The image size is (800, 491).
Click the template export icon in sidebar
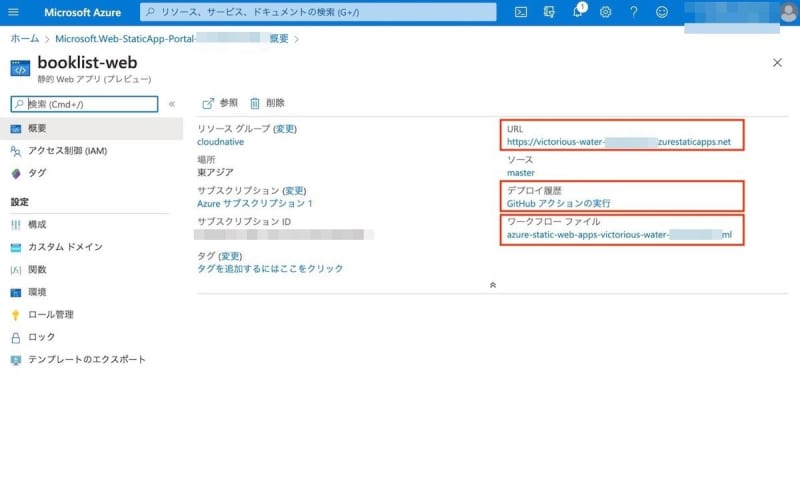pyautogui.click(x=16, y=360)
